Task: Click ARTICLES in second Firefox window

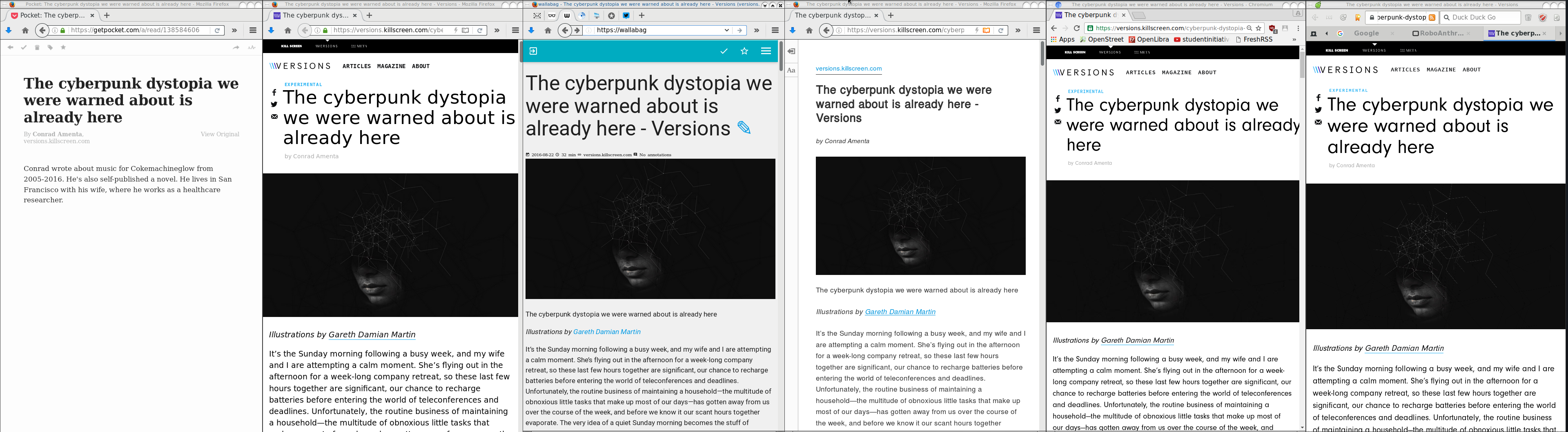Action: [x=357, y=66]
